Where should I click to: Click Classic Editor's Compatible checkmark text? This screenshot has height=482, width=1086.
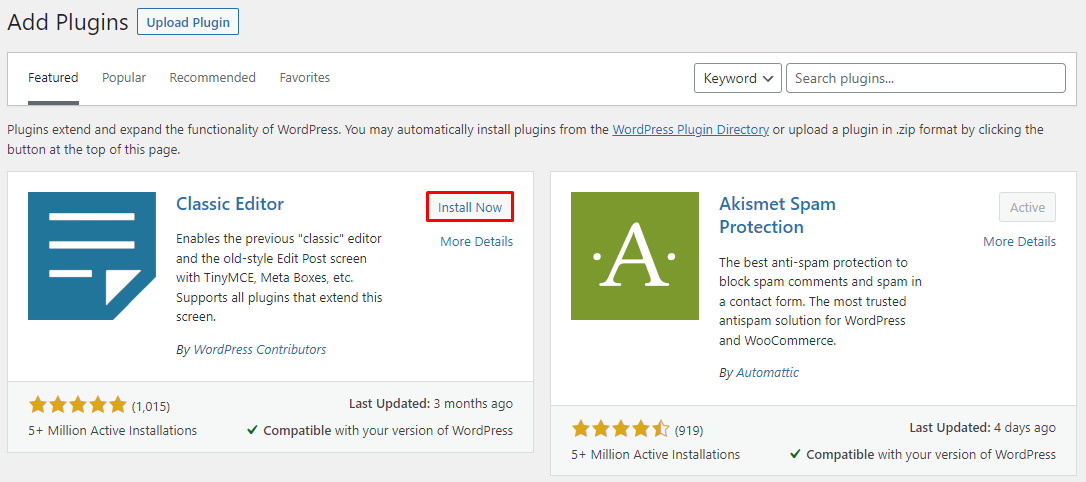(380, 430)
